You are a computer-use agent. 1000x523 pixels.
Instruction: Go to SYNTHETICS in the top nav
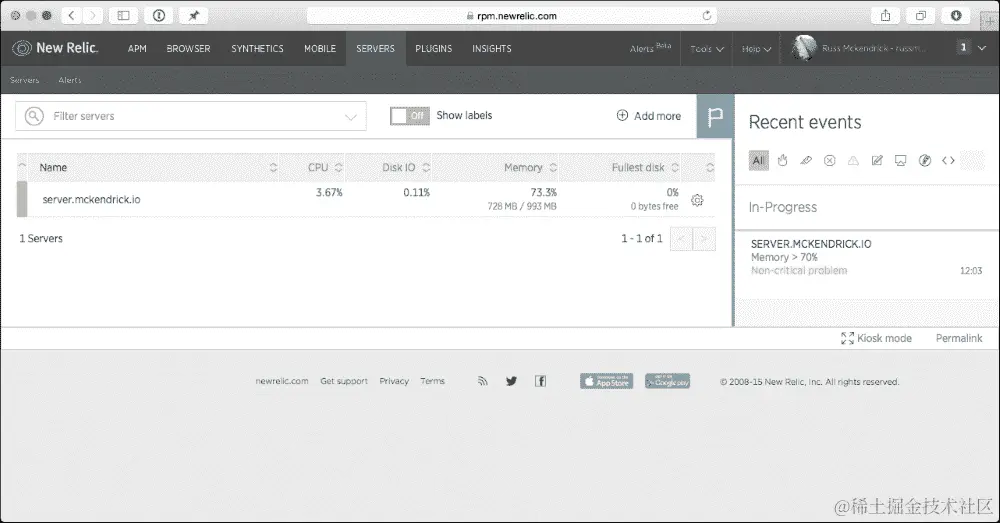coord(257,48)
